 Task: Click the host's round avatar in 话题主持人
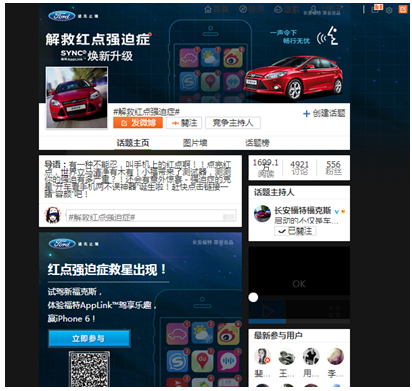pos(262,214)
